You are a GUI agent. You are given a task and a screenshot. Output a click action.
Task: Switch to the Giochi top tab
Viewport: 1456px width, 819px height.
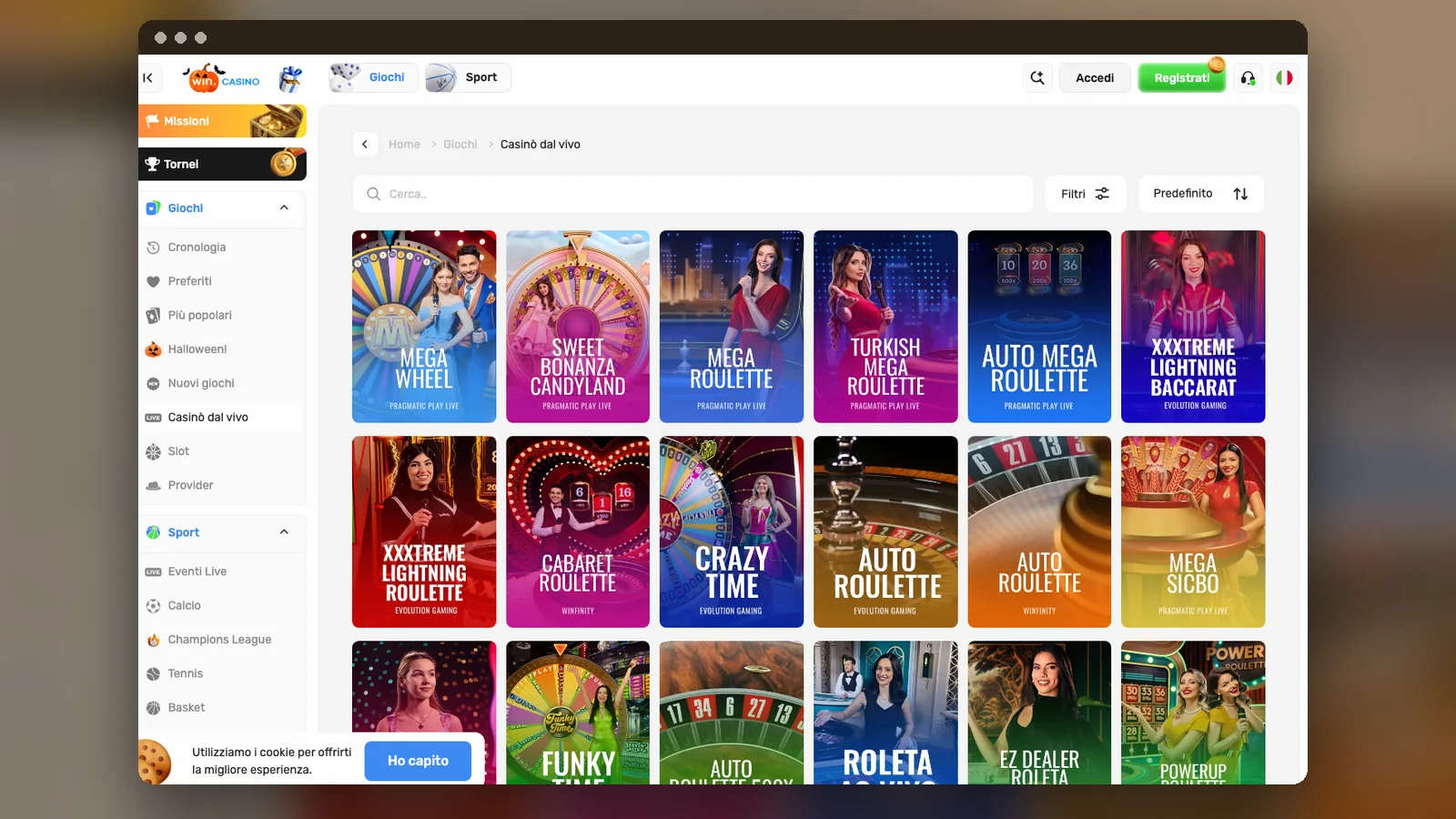(x=373, y=77)
